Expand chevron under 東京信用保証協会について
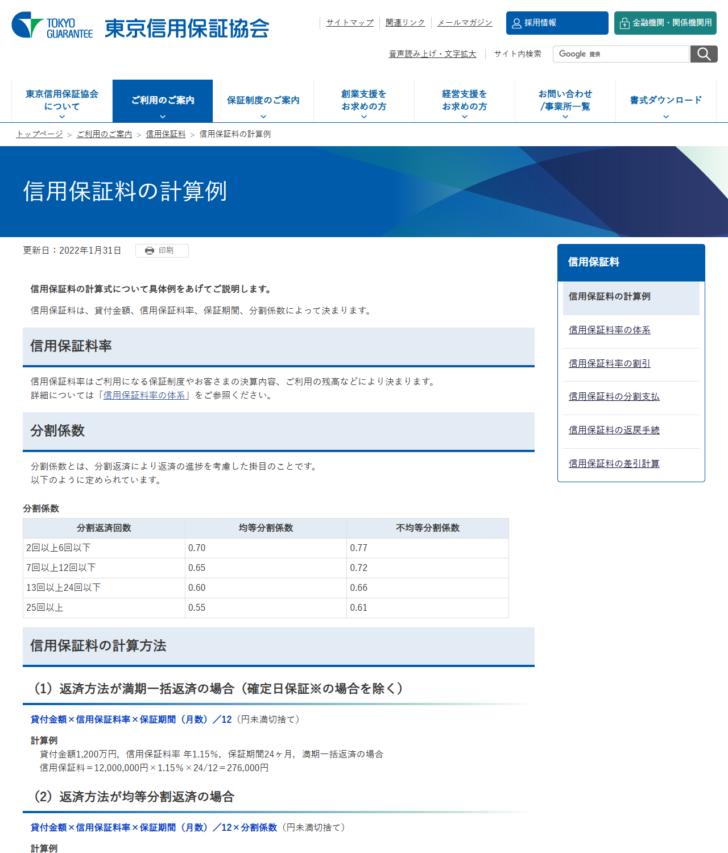The image size is (728, 853). [62, 116]
